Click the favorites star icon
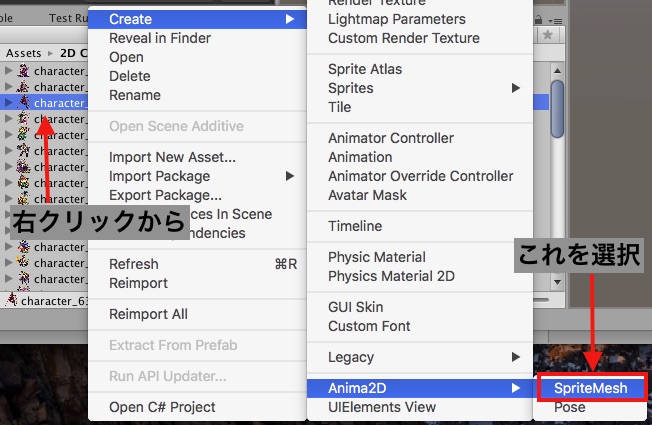This screenshot has height=425, width=652. click(548, 35)
